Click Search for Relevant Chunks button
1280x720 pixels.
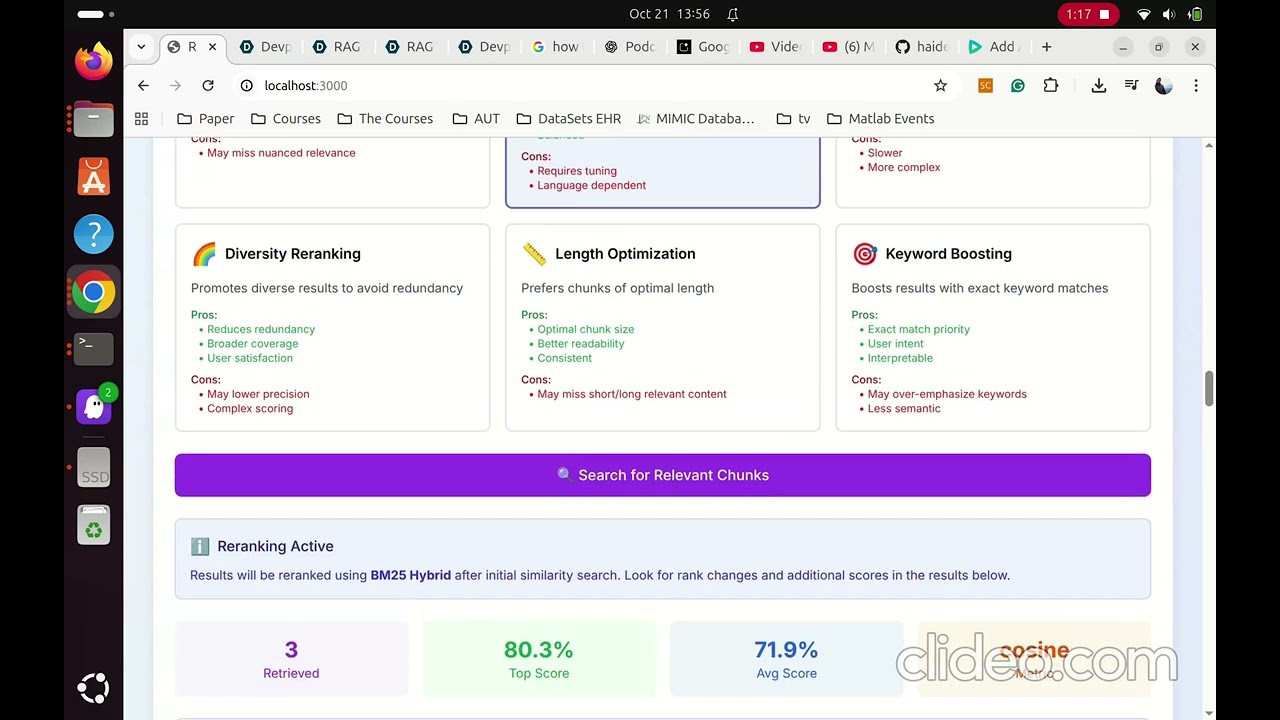point(663,475)
